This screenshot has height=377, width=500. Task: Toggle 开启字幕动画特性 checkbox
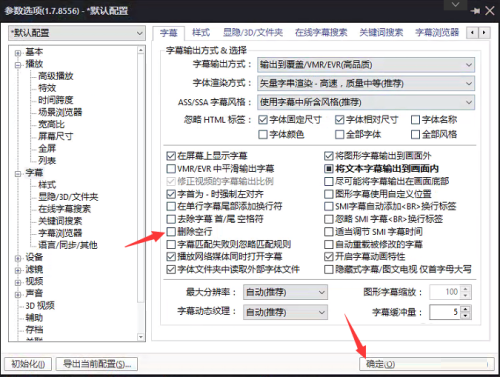[329, 257]
